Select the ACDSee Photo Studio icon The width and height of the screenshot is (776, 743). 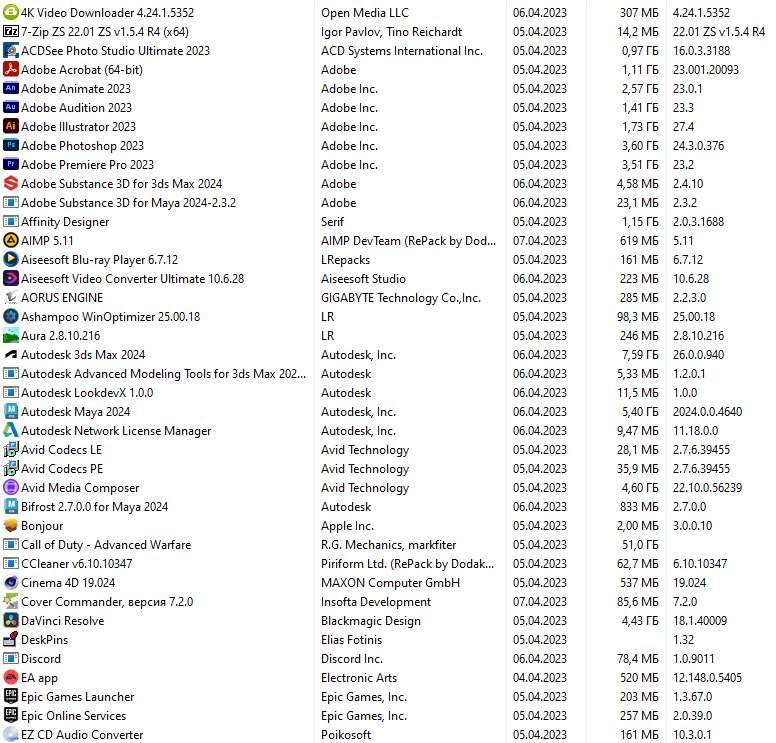coord(10,50)
